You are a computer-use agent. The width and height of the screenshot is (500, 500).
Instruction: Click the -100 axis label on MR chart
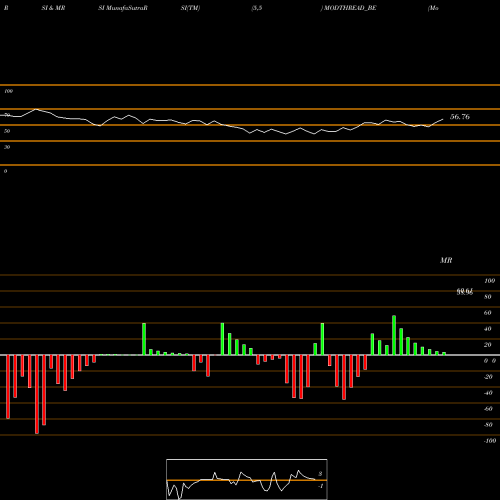490,441
